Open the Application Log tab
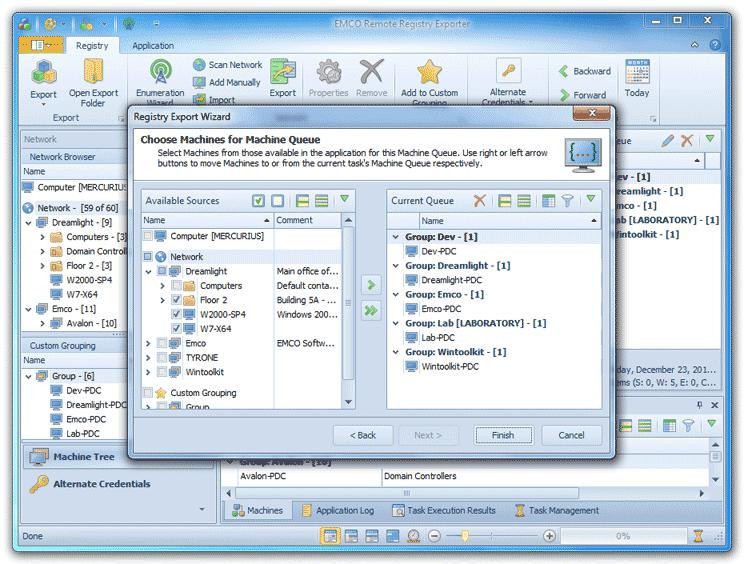The width and height of the screenshot is (744, 564). tap(338, 510)
